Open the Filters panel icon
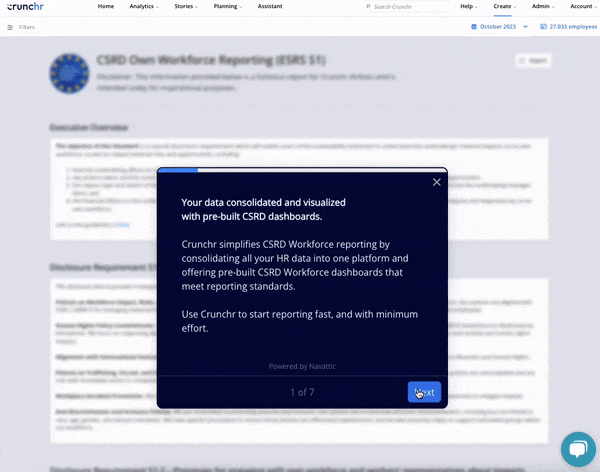Screen dimensions: 600x472 10,27
